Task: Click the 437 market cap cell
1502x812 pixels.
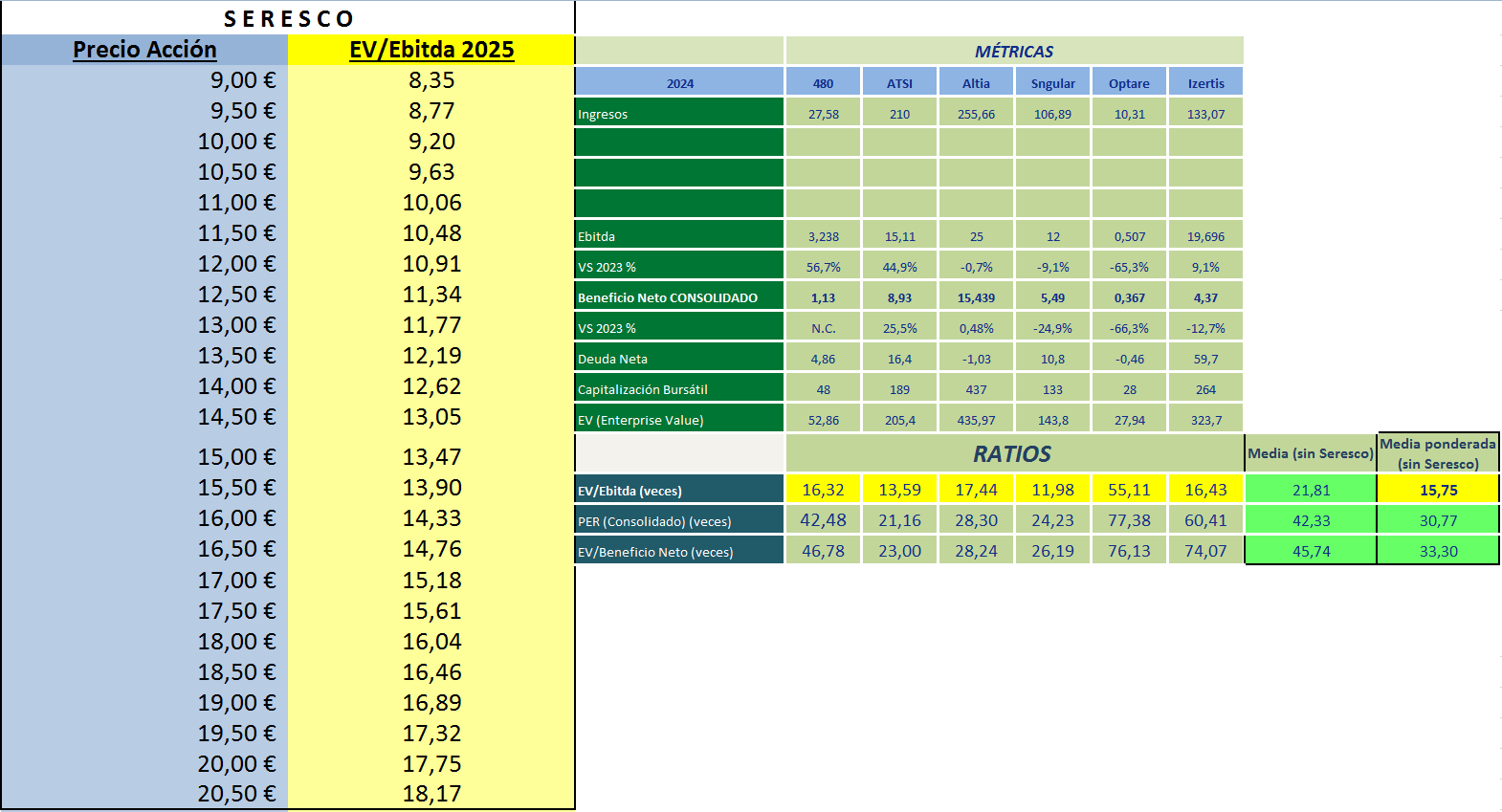Action: pyautogui.click(x=976, y=389)
